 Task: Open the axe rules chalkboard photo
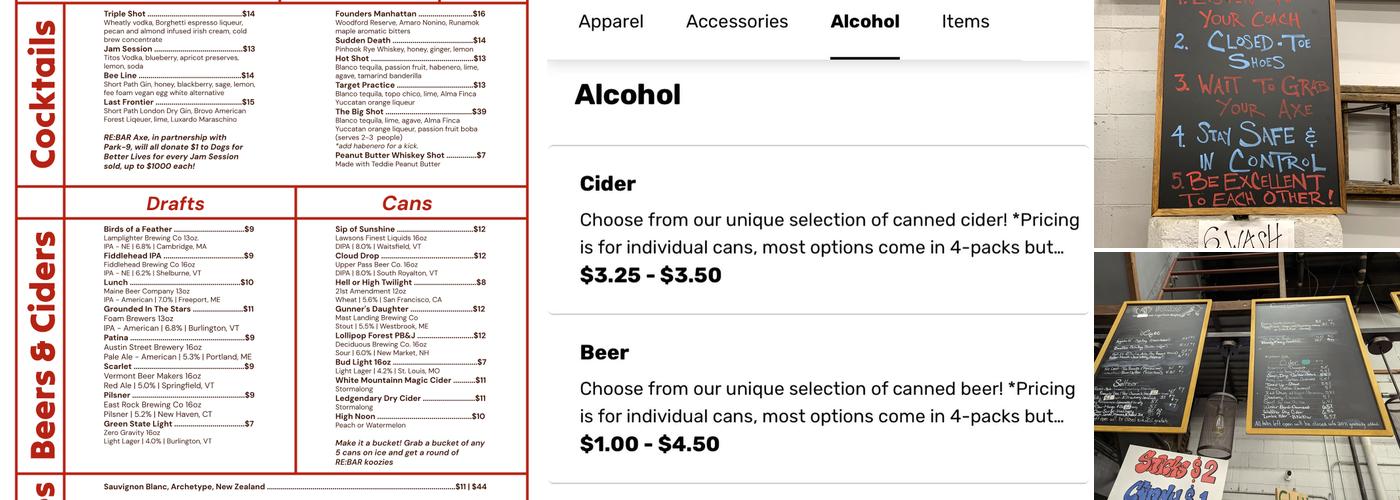(x=1247, y=122)
